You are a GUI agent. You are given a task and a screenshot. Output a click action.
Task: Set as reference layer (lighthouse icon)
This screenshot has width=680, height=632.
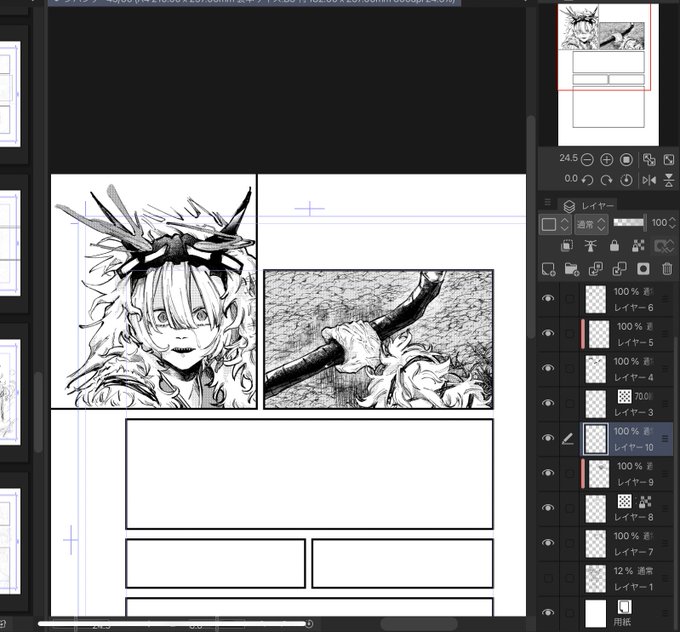[x=591, y=246]
